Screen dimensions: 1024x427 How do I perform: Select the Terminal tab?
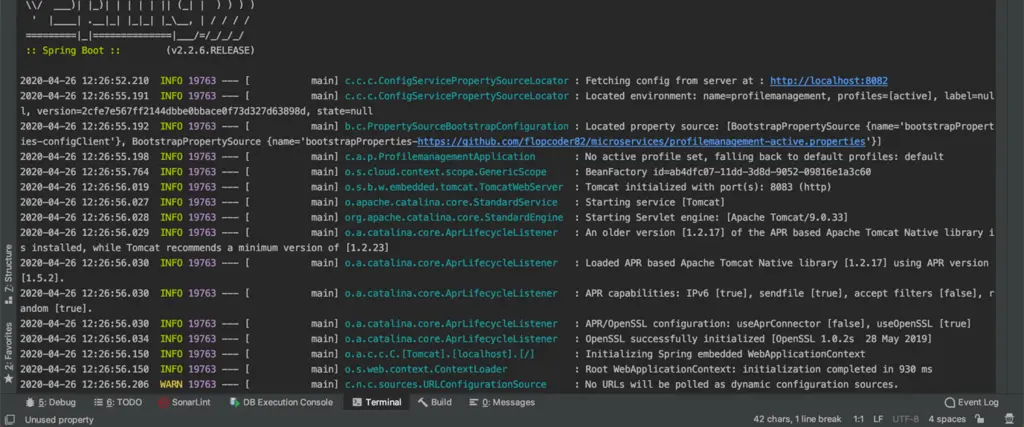(x=377, y=402)
